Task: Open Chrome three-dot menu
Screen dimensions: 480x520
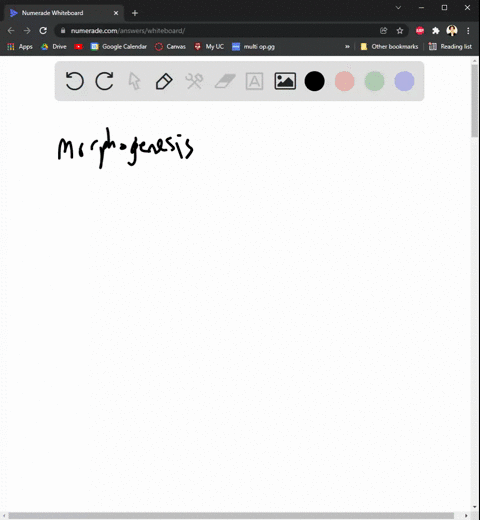Action: [468, 31]
